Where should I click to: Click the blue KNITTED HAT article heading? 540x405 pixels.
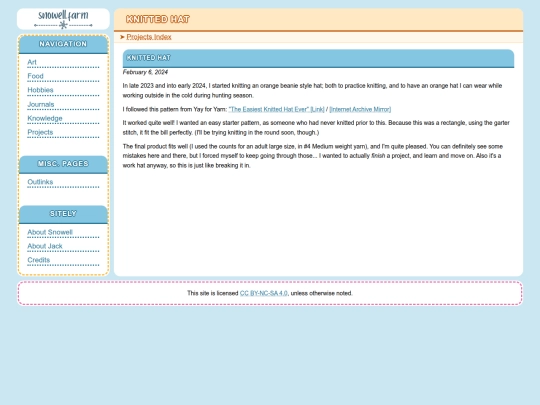coord(148,58)
